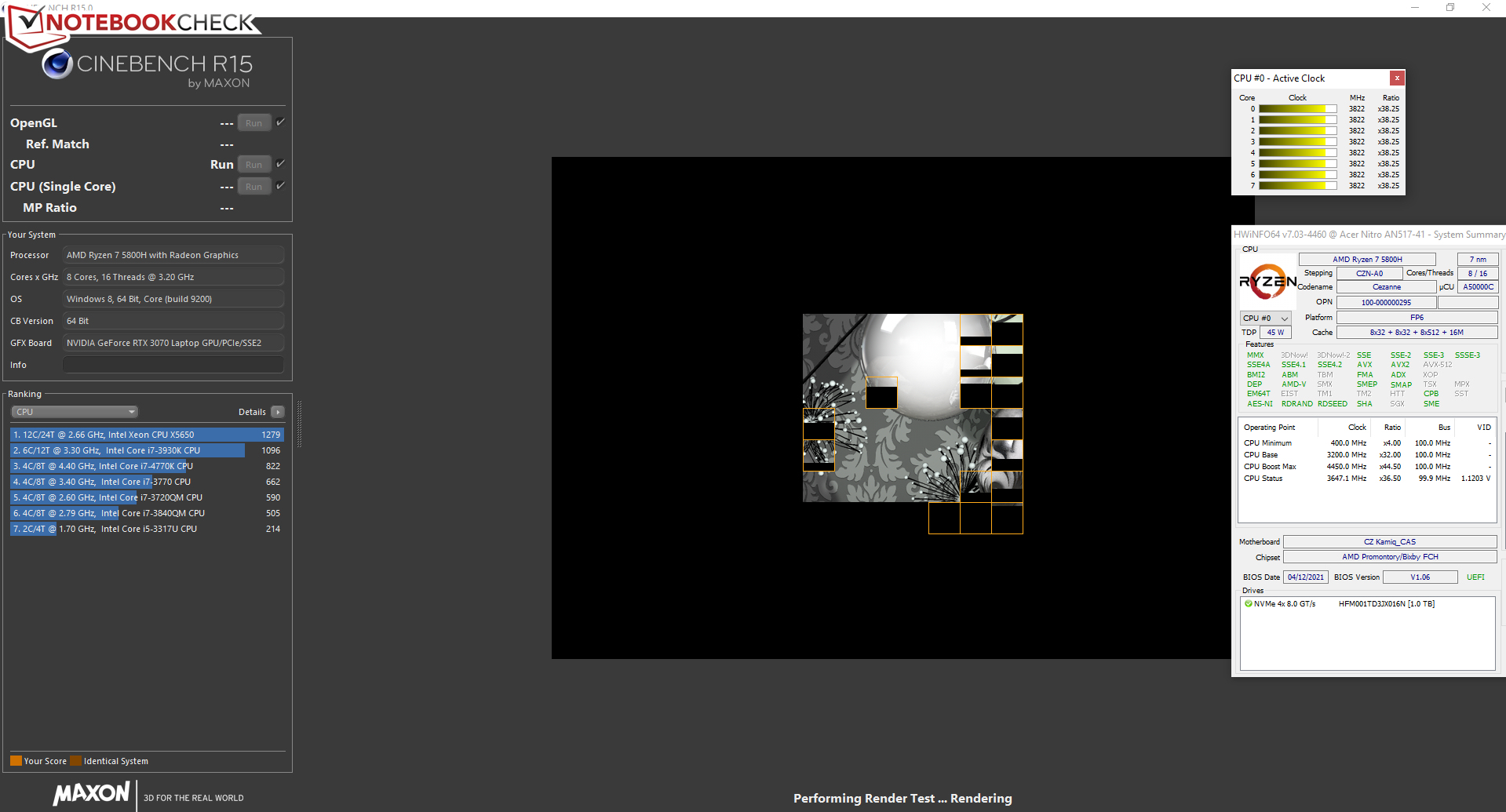Click the Cezanne codename value
The image size is (1506, 812).
(x=1387, y=287)
